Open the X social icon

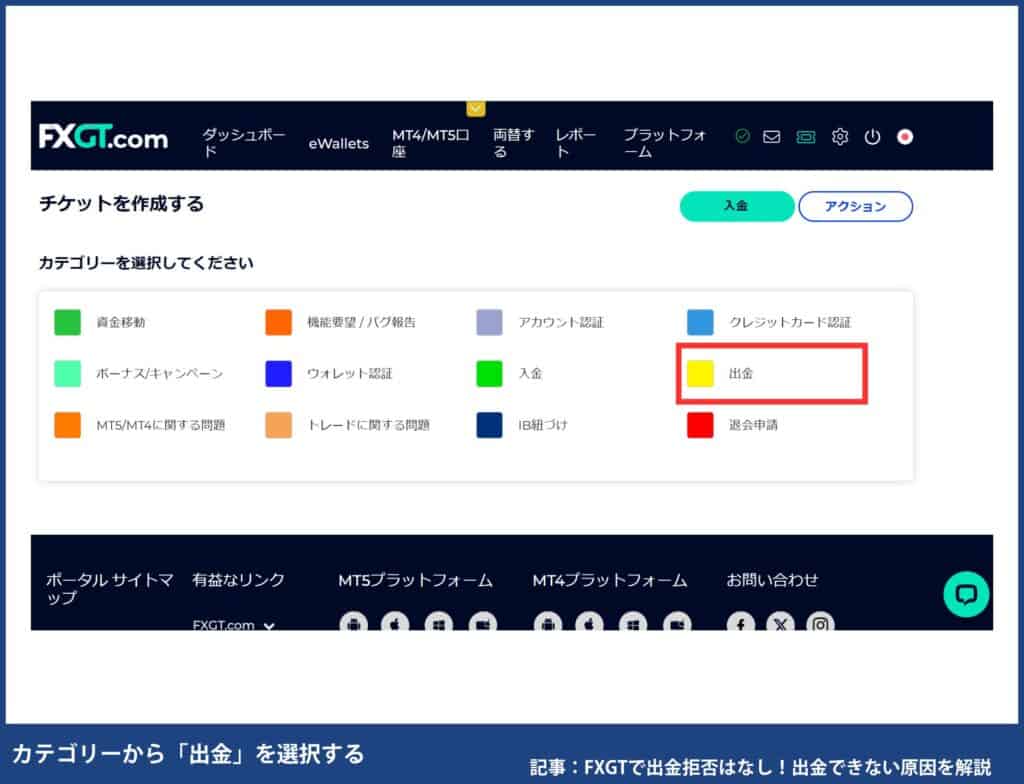click(780, 623)
